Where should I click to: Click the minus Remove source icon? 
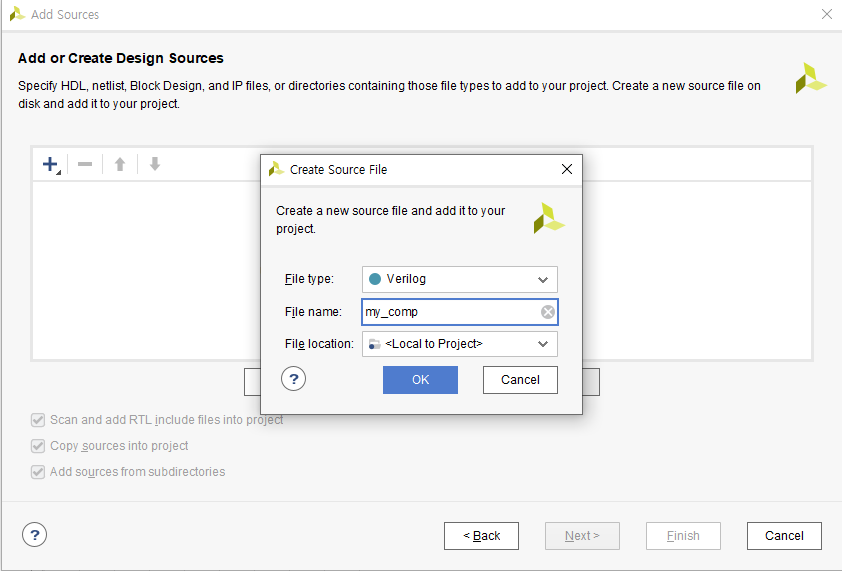point(85,164)
